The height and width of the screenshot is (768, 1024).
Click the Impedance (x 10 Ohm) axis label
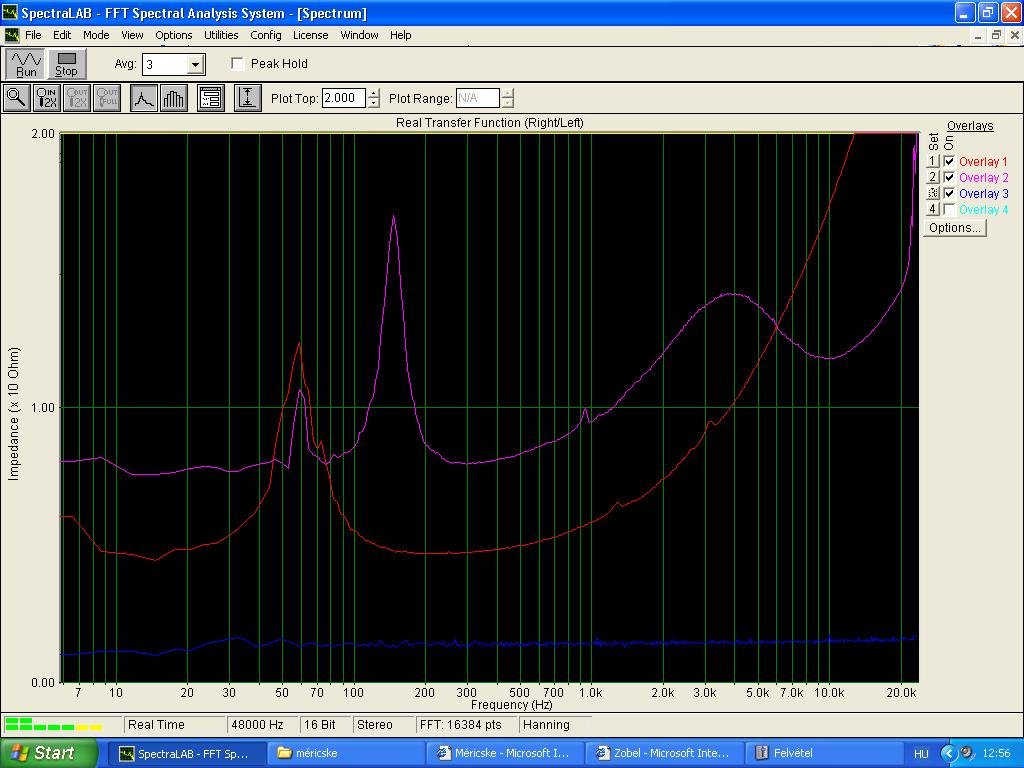14,414
